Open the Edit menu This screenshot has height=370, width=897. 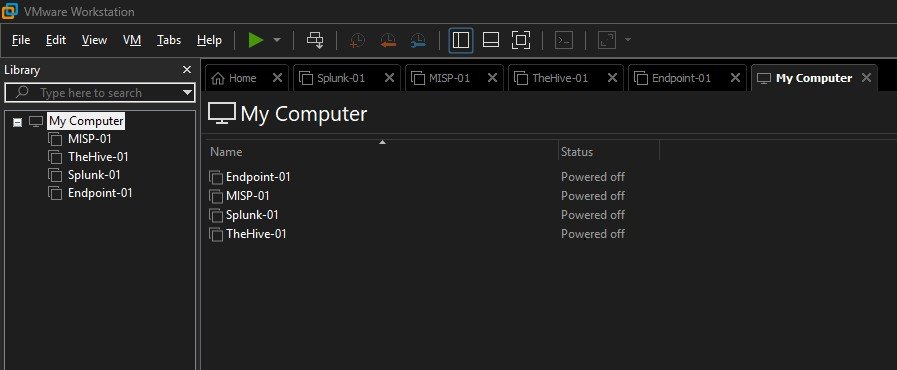tap(56, 40)
